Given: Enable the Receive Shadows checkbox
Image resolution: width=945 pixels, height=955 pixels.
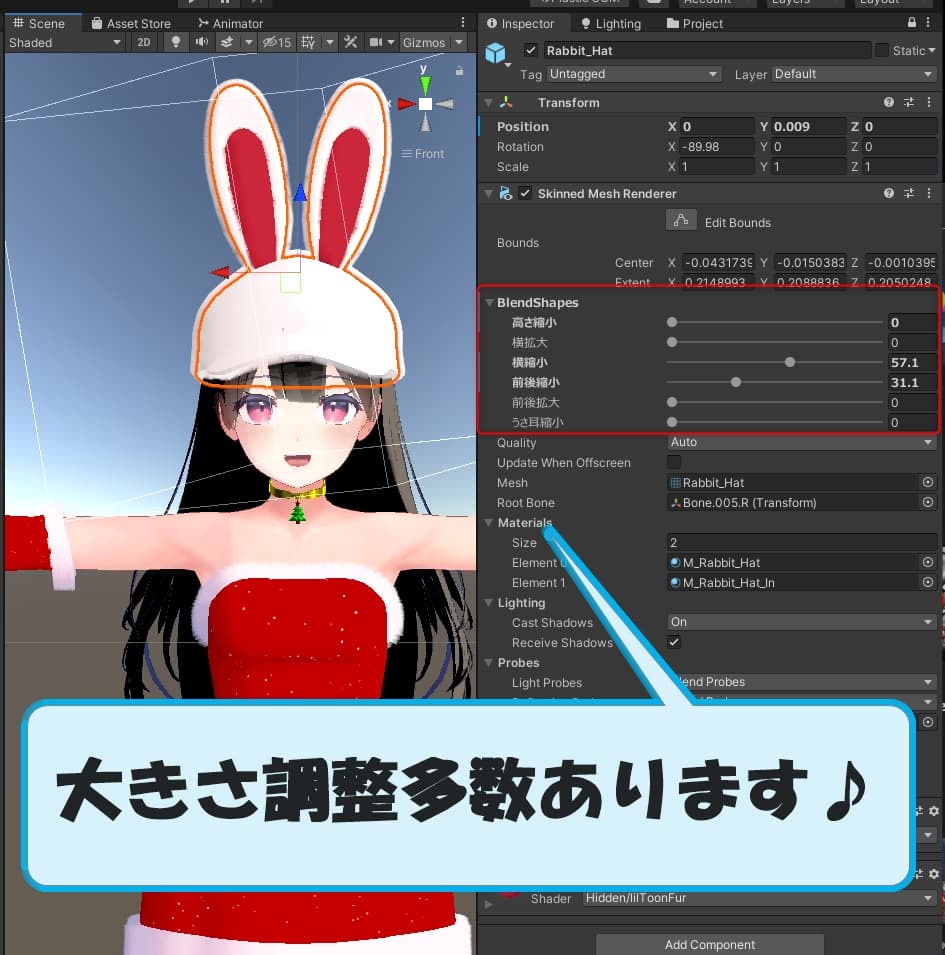Looking at the screenshot, I should [674, 642].
